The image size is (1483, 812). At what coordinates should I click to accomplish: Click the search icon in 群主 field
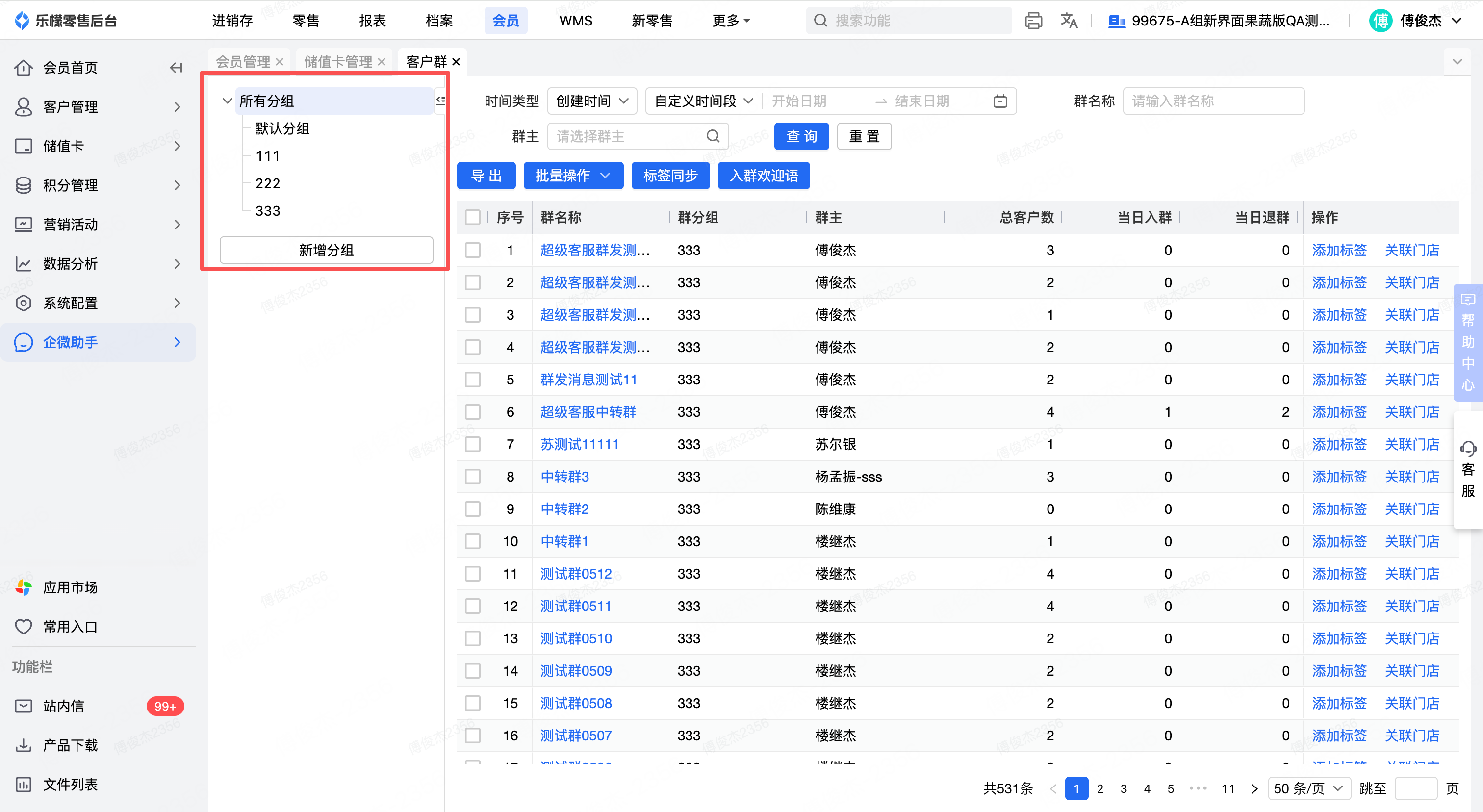(x=713, y=136)
